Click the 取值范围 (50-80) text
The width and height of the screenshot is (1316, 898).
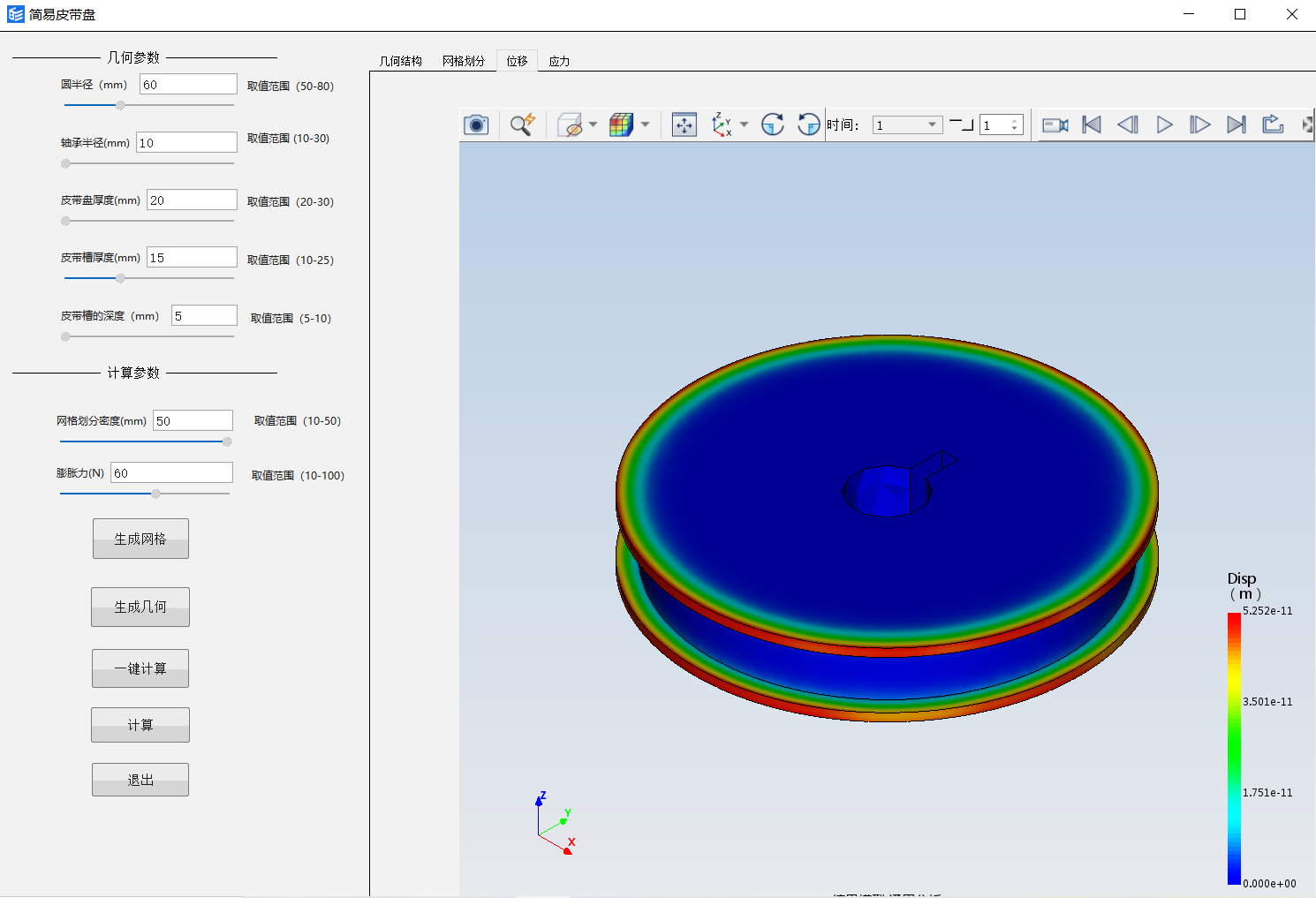pos(291,86)
